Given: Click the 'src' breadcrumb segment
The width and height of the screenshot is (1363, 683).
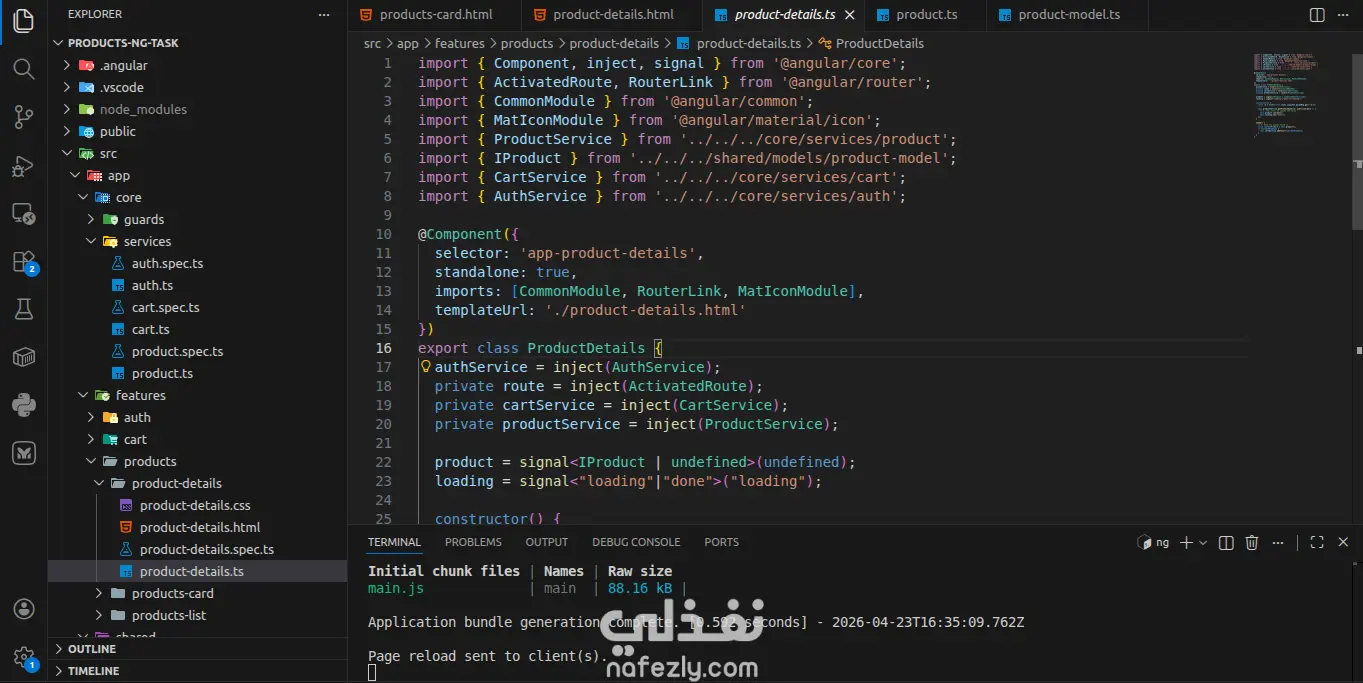Looking at the screenshot, I should coord(373,43).
